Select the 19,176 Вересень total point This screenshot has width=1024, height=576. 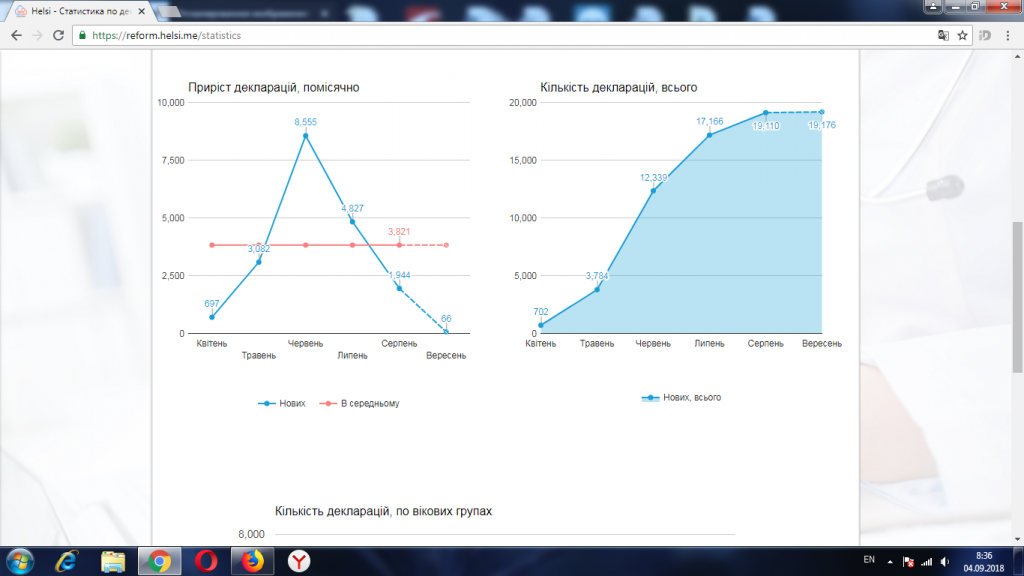(822, 112)
